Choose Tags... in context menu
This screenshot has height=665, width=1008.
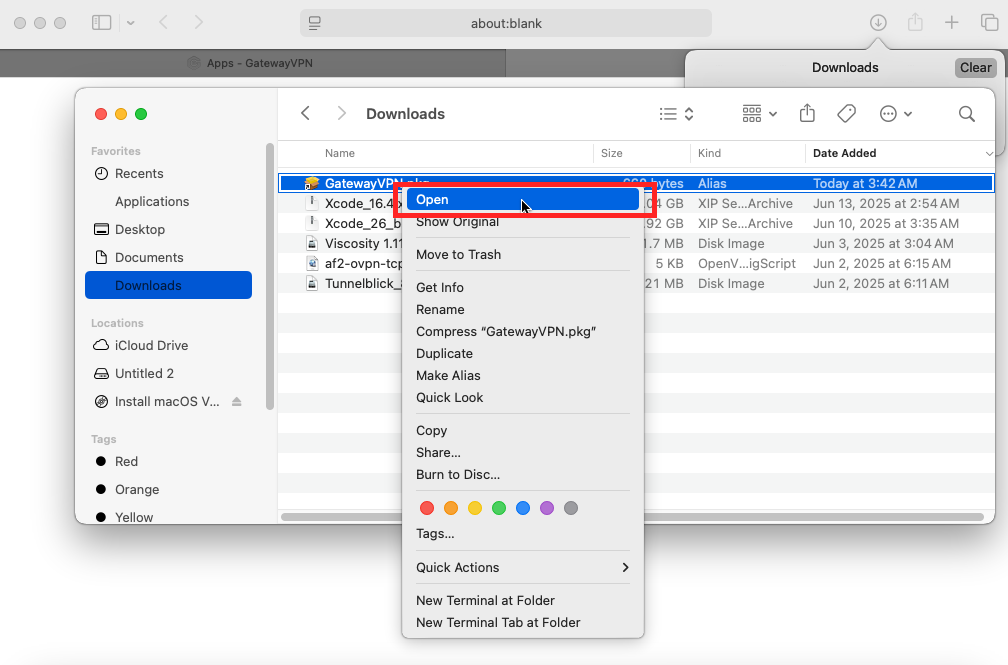tap(523, 533)
